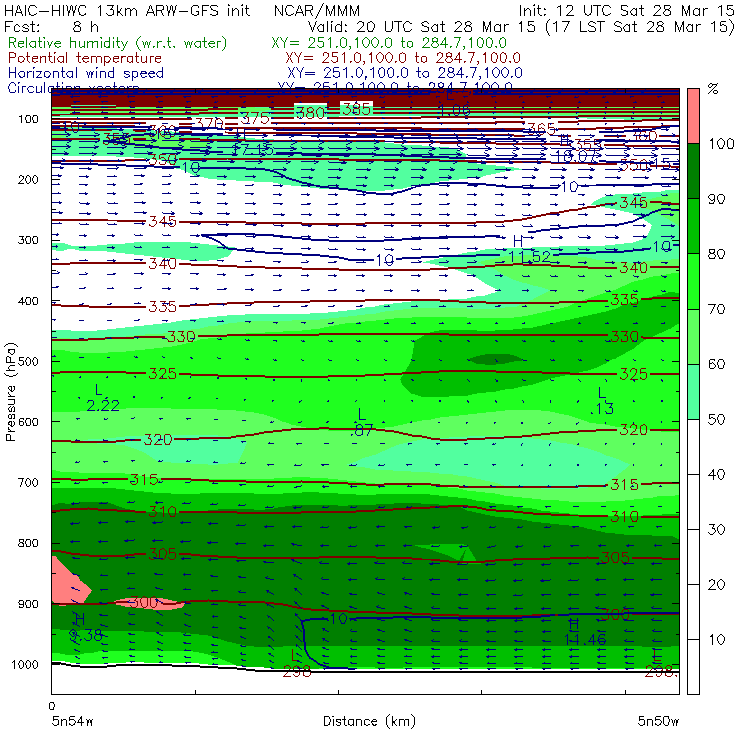740x740 pixels.
Task: Click the 'Distance (km)' axis title
Action: click(369, 721)
